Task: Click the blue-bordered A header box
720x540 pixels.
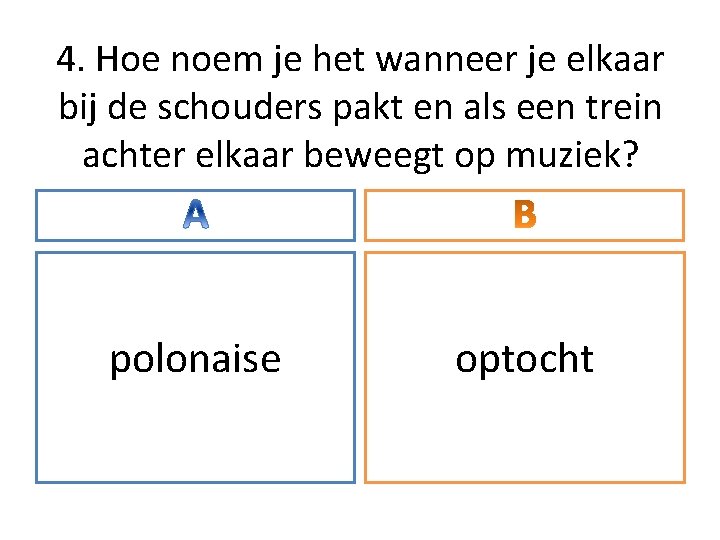Action: [x=196, y=215]
